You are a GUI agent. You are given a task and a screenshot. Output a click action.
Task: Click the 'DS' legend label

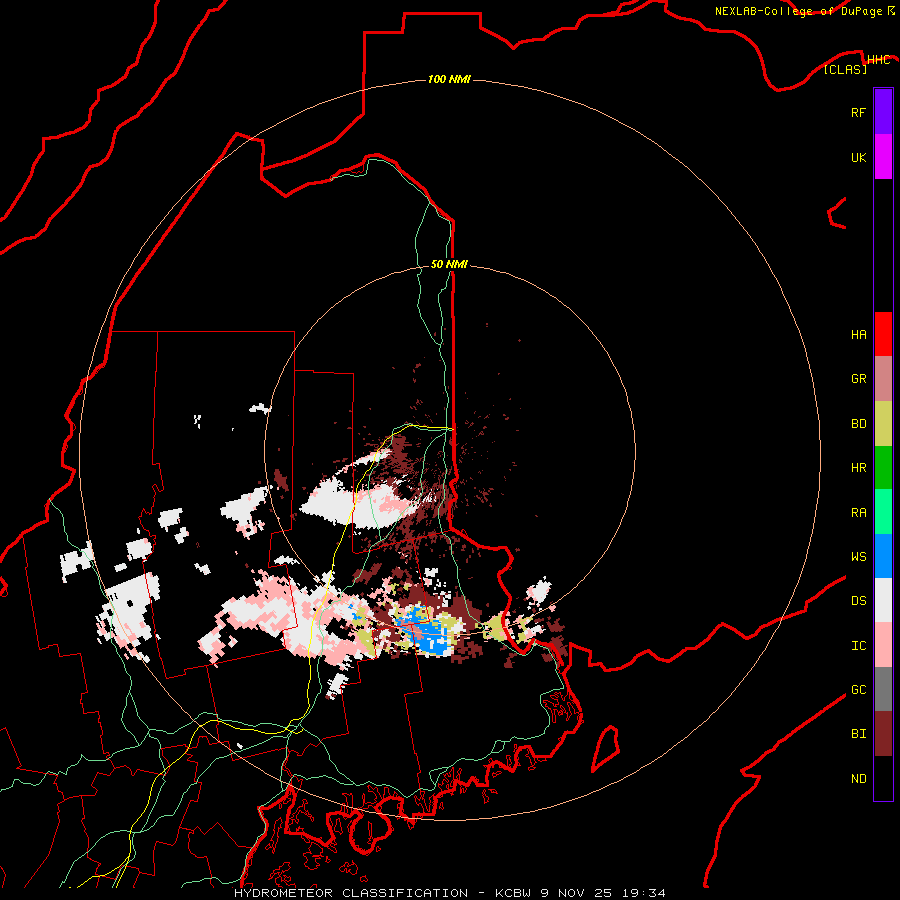pyautogui.click(x=858, y=601)
